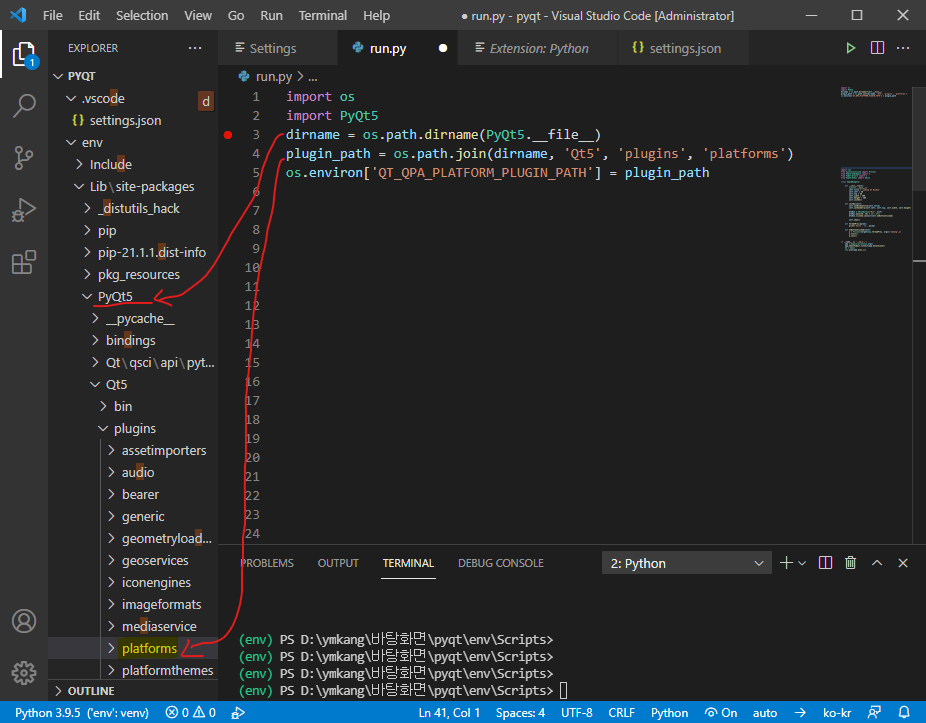The image size is (926, 723).
Task: Switch to the Settings editor tab
Action: (278, 48)
